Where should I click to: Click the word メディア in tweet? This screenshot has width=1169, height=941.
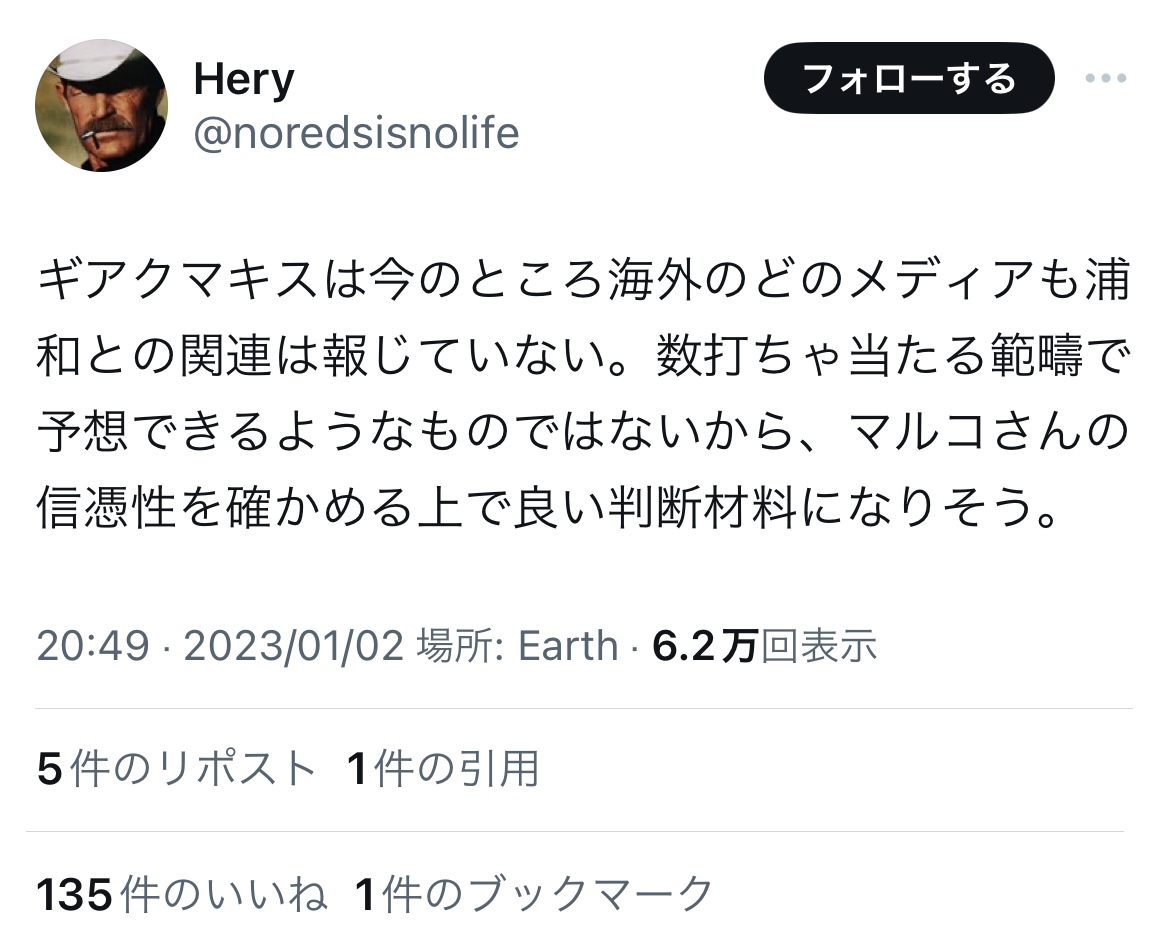click(949, 284)
